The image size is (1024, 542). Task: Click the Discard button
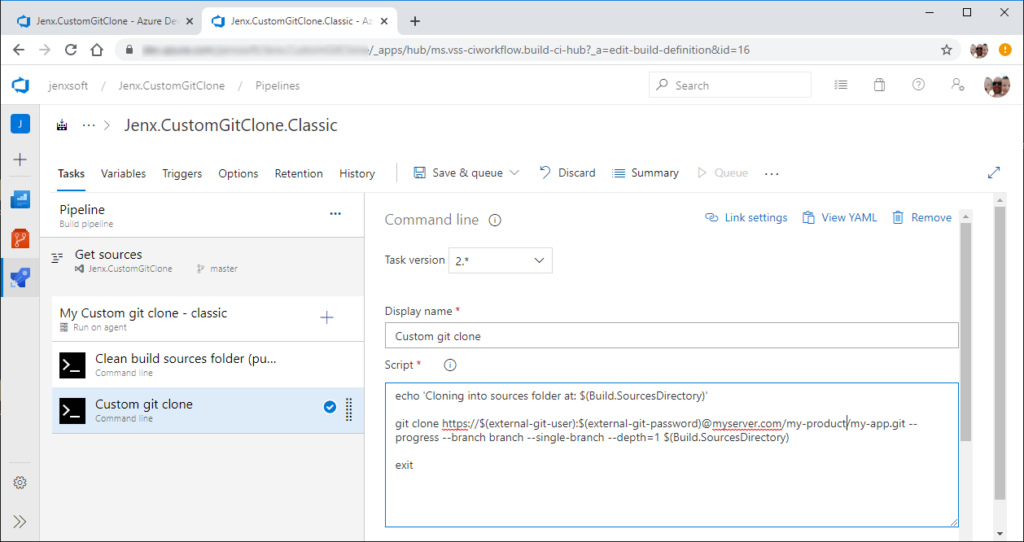click(x=568, y=173)
